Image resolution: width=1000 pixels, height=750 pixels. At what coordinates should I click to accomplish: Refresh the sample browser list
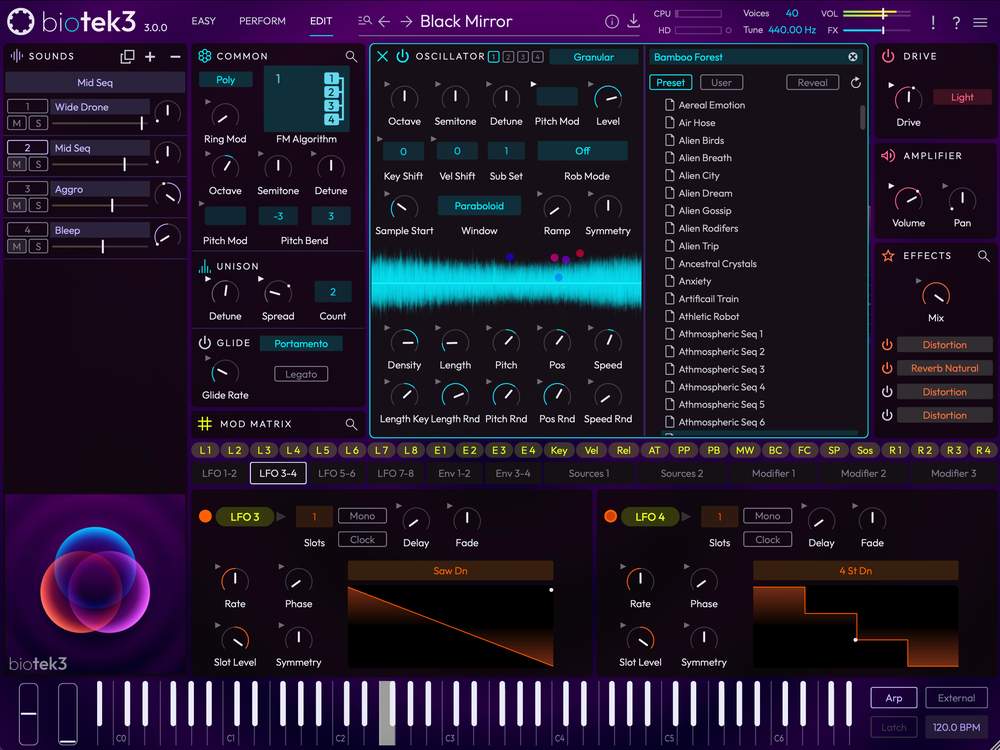(x=856, y=83)
